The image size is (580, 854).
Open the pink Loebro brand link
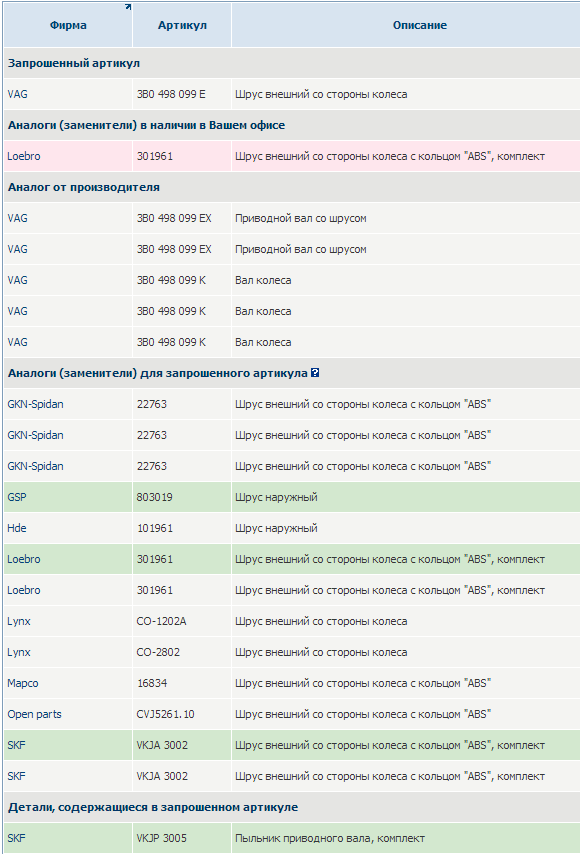(x=24, y=156)
